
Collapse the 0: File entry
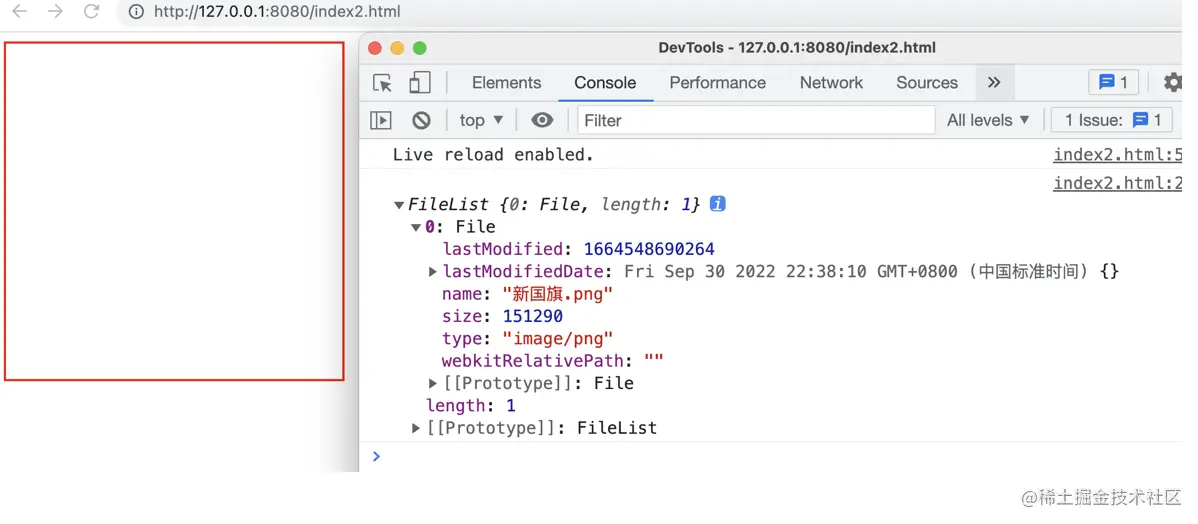click(x=416, y=227)
